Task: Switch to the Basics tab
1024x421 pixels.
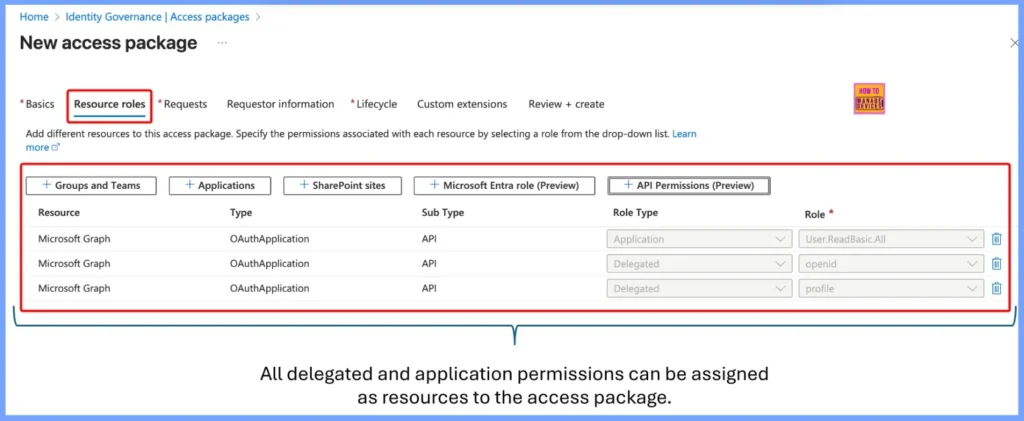Action: (x=39, y=104)
